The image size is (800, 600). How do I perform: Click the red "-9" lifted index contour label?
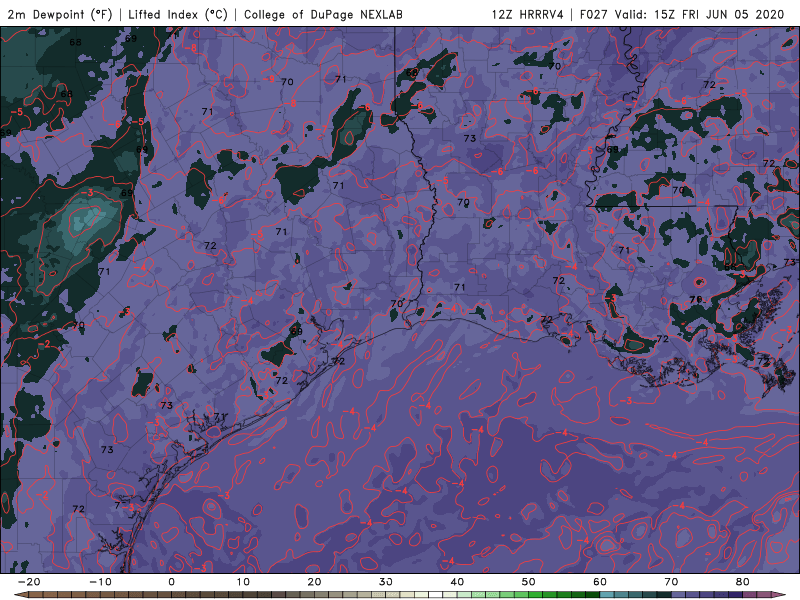coord(269,79)
